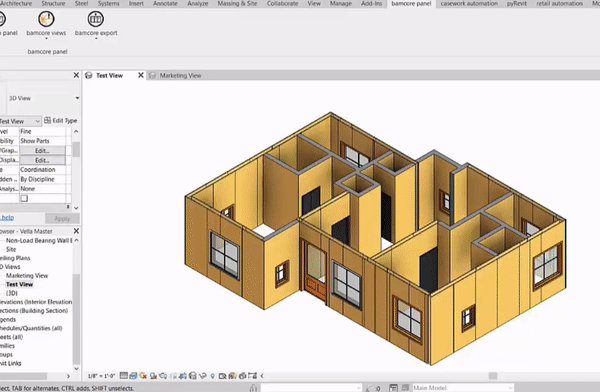Open the Test View instance dropdown

pos(37,121)
